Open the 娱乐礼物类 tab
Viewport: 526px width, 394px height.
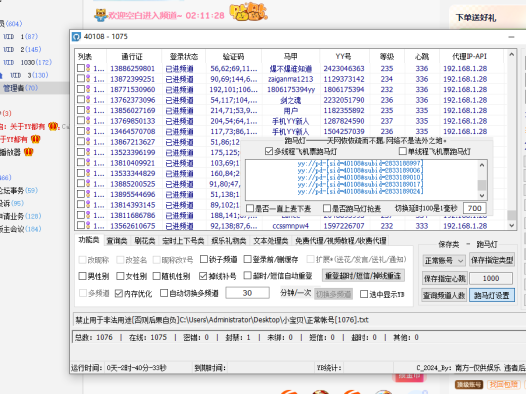(228, 240)
